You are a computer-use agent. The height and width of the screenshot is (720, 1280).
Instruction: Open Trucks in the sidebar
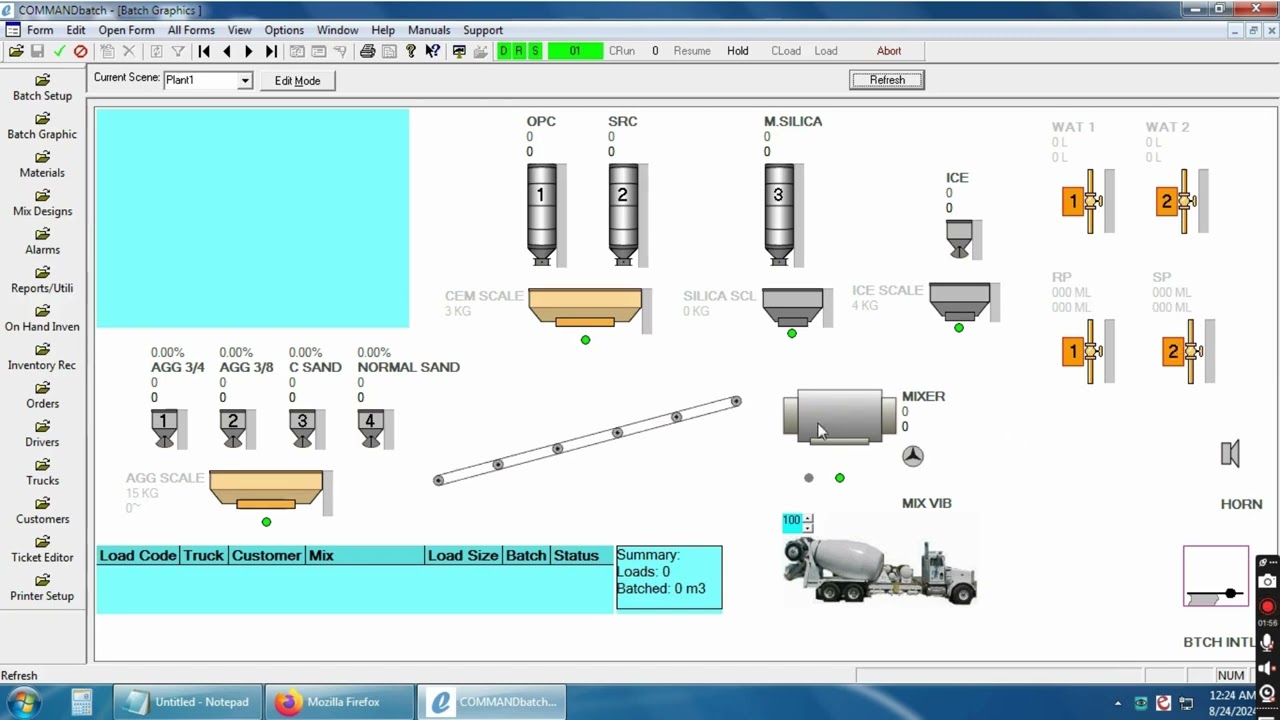(x=42, y=473)
